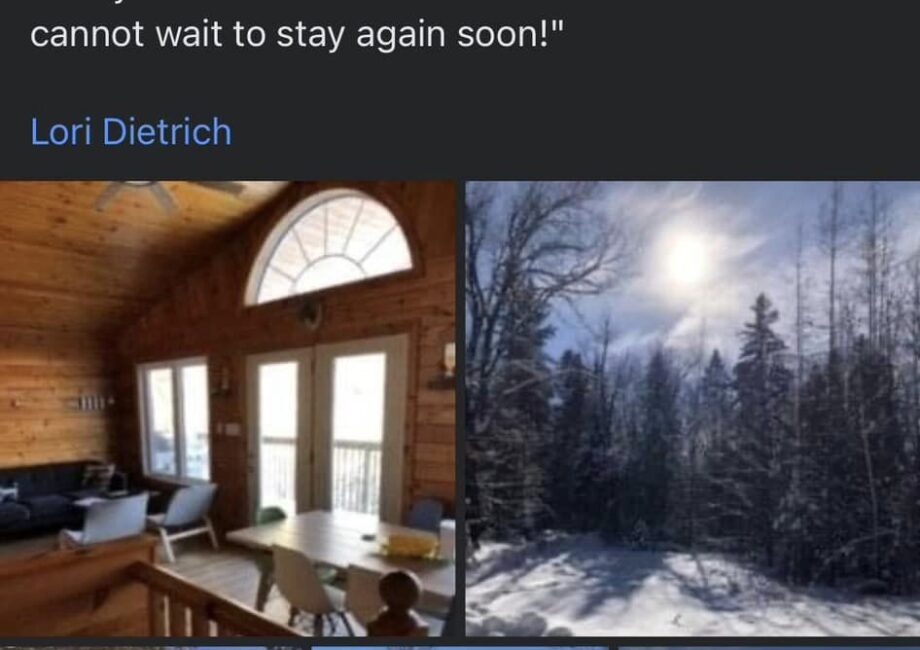Click the side window in cabin photo
Image resolution: width=920 pixels, height=650 pixels.
pyautogui.click(x=175, y=418)
